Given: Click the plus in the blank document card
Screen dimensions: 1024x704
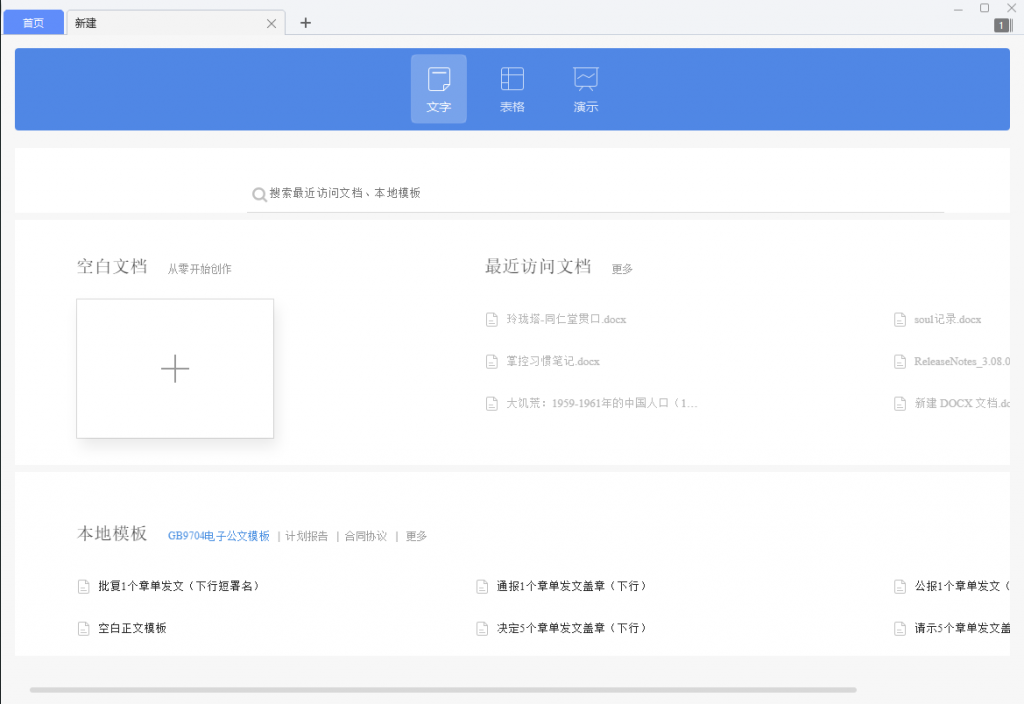Looking at the screenshot, I should 175,368.
